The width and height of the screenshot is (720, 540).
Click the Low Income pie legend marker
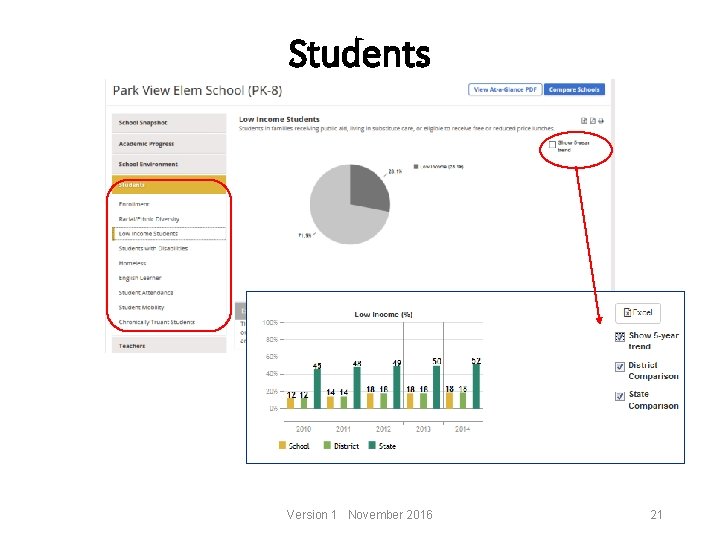click(x=416, y=166)
